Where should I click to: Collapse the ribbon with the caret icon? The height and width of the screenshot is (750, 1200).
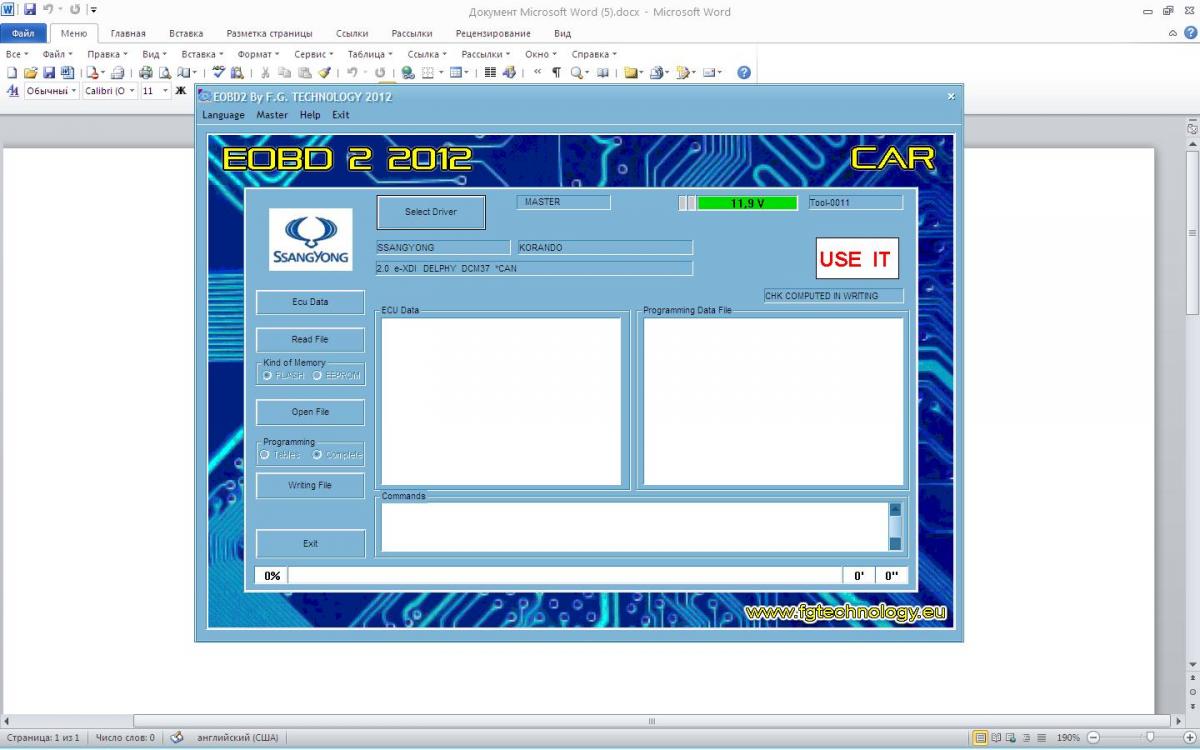pyautogui.click(x=1174, y=33)
